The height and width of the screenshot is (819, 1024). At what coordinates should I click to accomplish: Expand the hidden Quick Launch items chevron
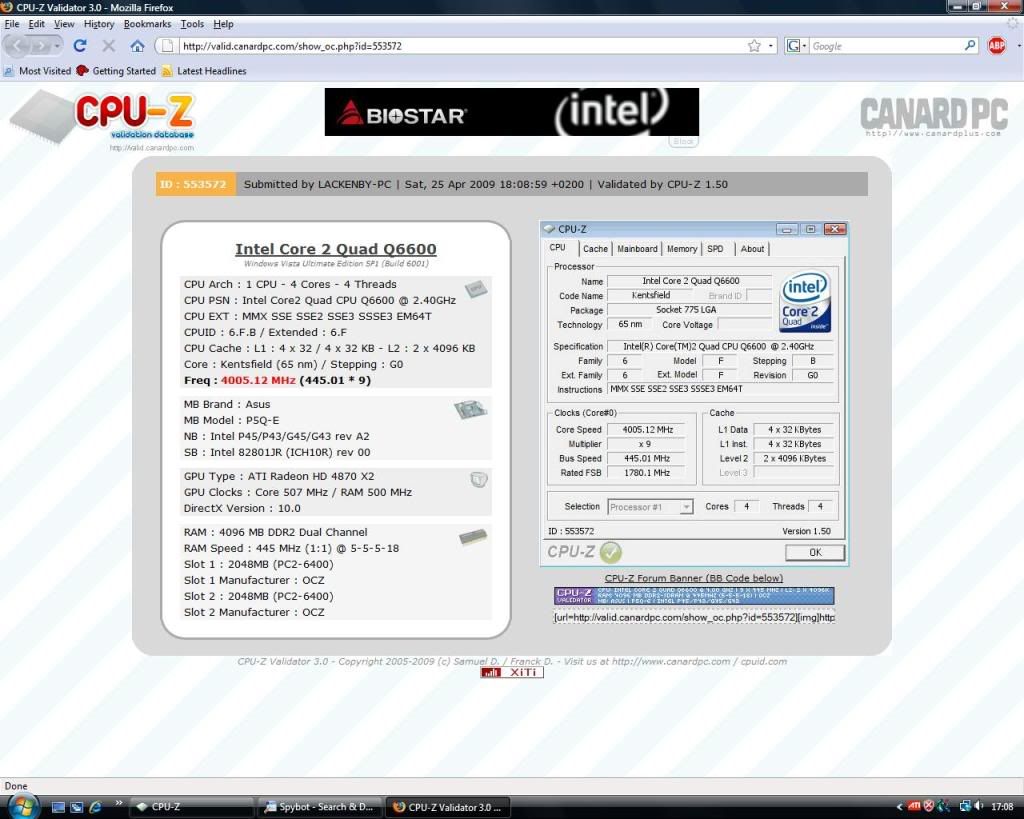[118, 803]
